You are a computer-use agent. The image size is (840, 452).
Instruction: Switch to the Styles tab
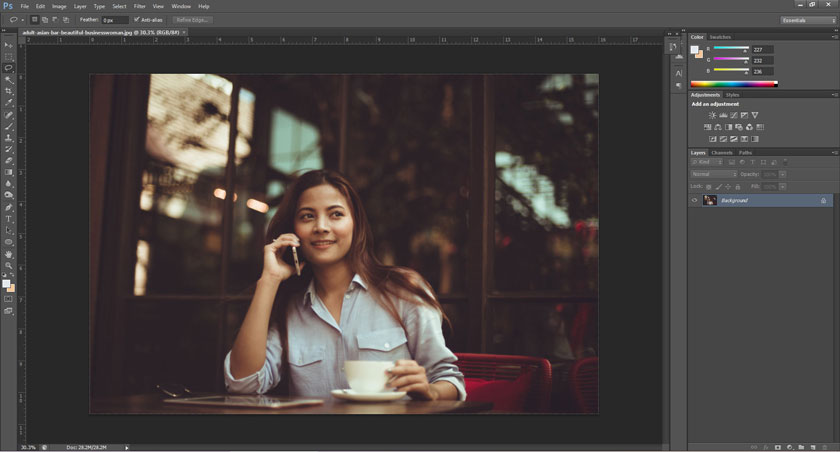click(x=732, y=95)
